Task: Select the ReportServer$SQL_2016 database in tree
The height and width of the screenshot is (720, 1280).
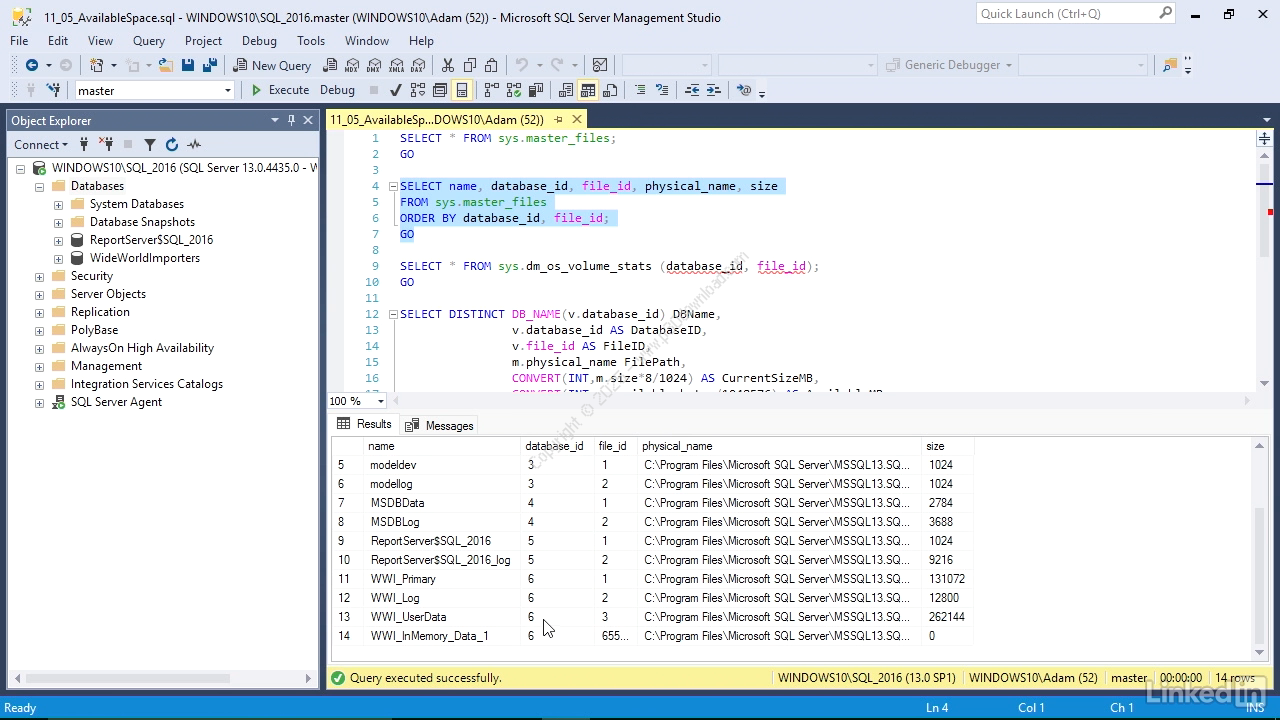Action: click(151, 240)
